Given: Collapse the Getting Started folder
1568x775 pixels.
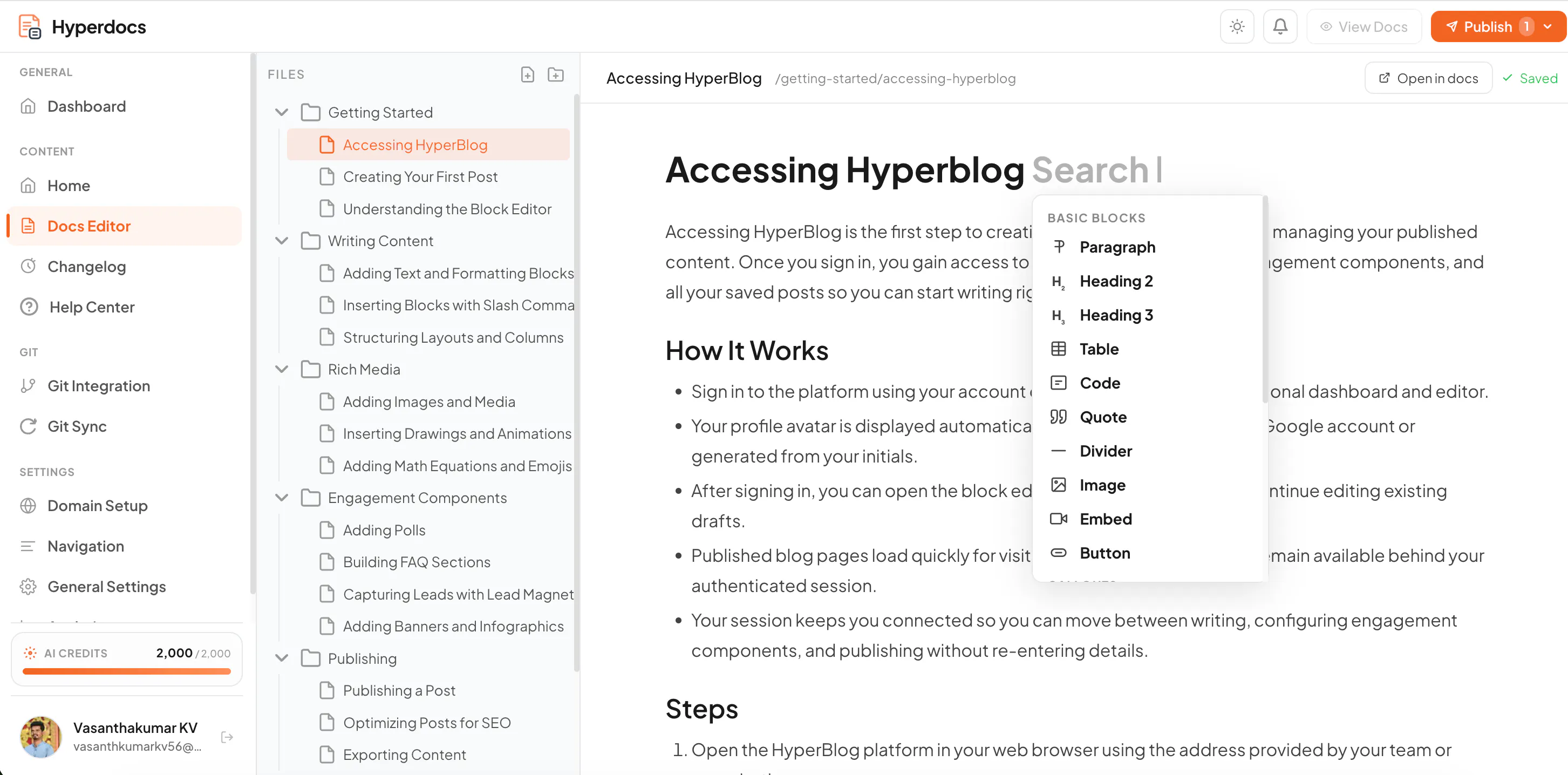Looking at the screenshot, I should coord(281,112).
